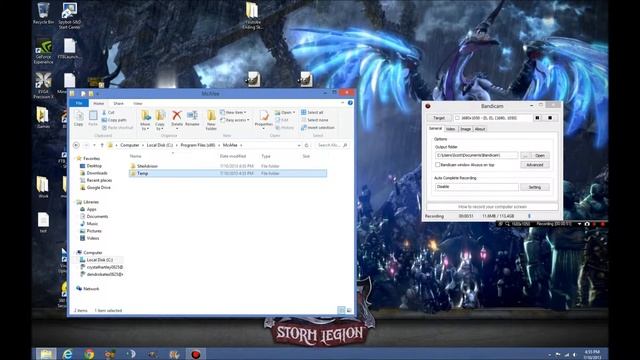The height and width of the screenshot is (360, 640).
Task: Open Documents library in navigation pane
Action: point(97,217)
